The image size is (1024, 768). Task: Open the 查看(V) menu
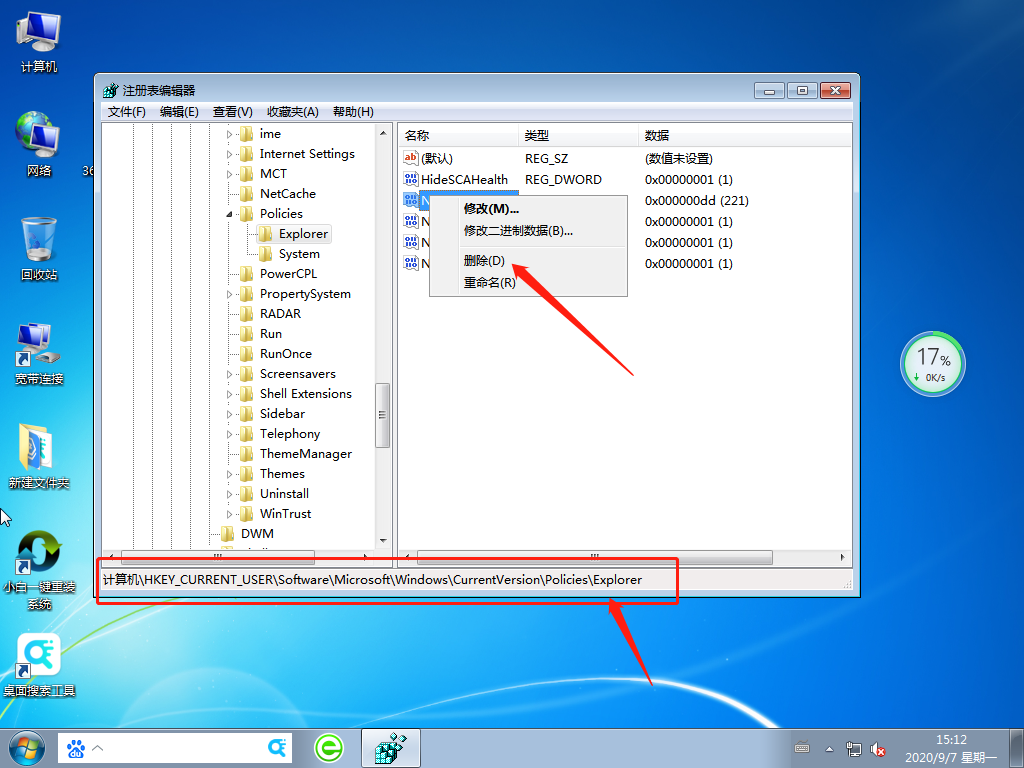(231, 111)
